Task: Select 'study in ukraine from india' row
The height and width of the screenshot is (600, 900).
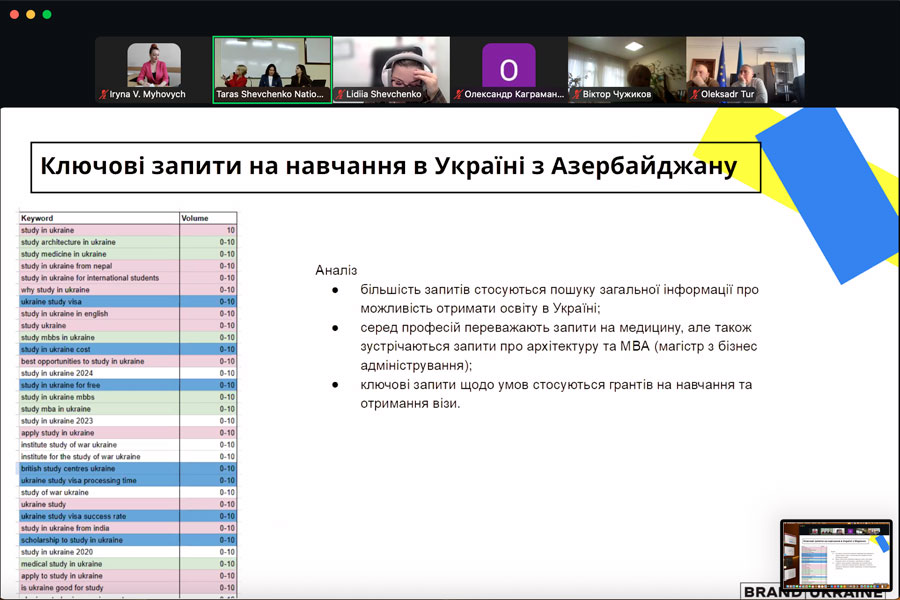Action: 127,528
